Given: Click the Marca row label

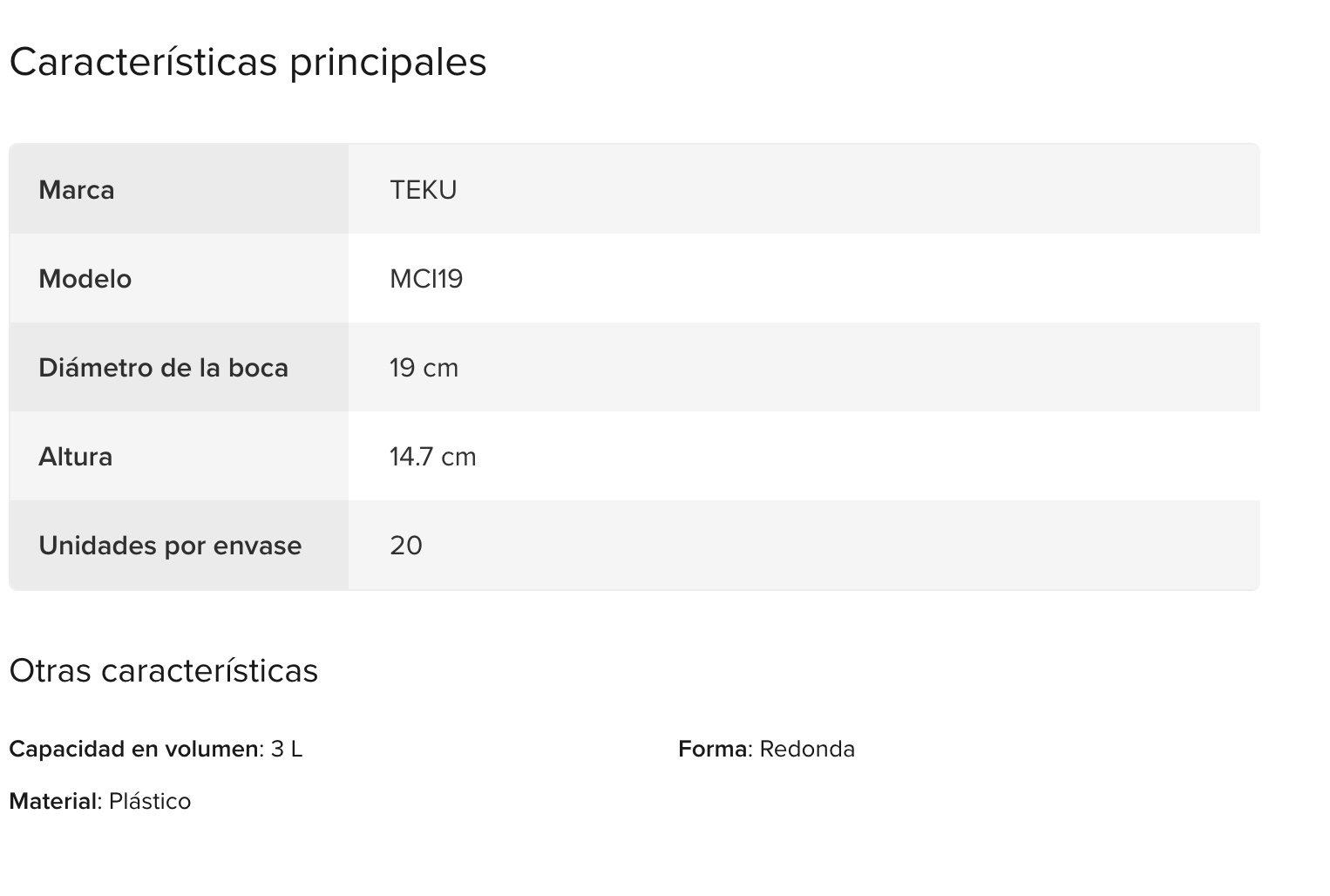Looking at the screenshot, I should [x=77, y=190].
